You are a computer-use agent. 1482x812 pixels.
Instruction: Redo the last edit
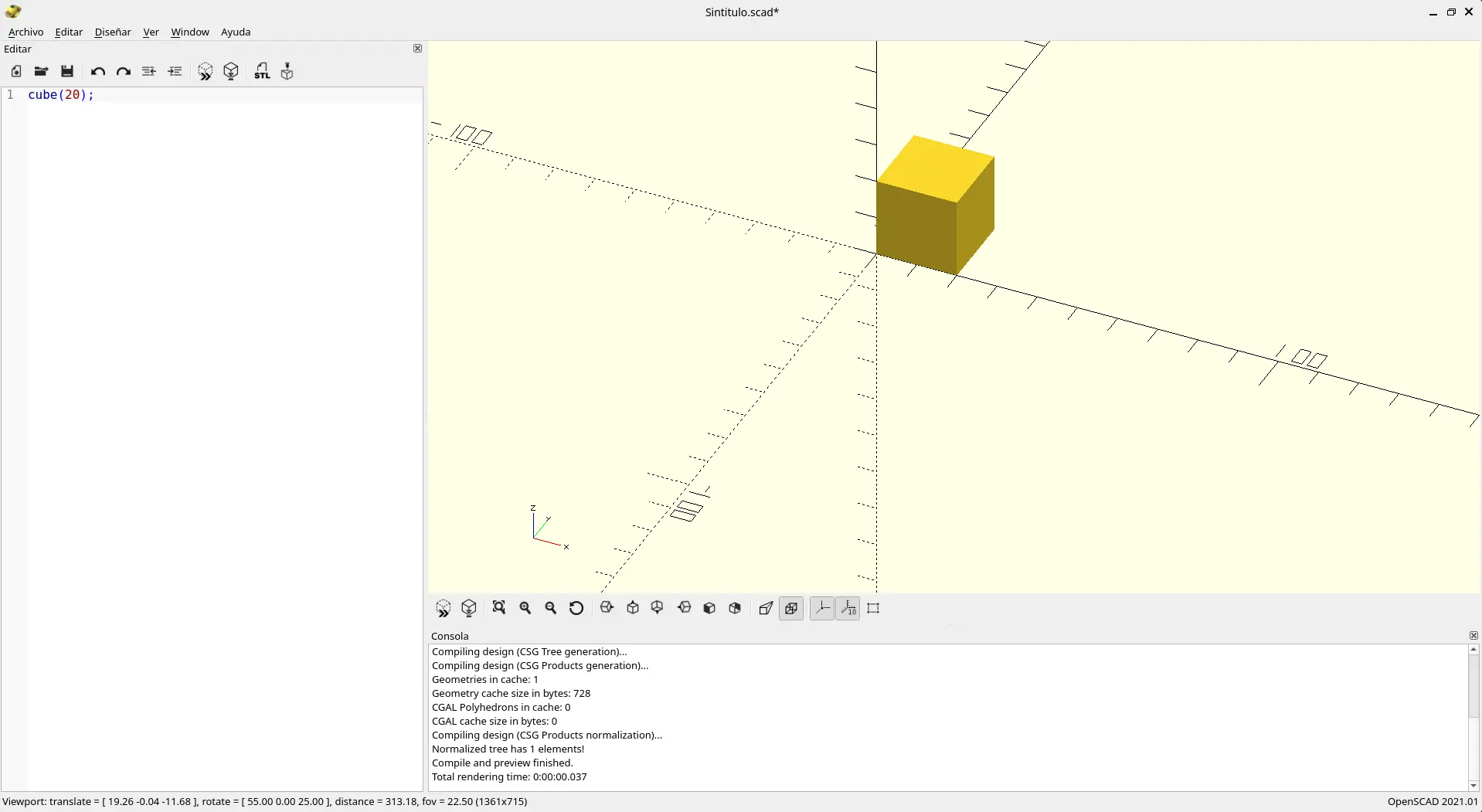coord(124,71)
